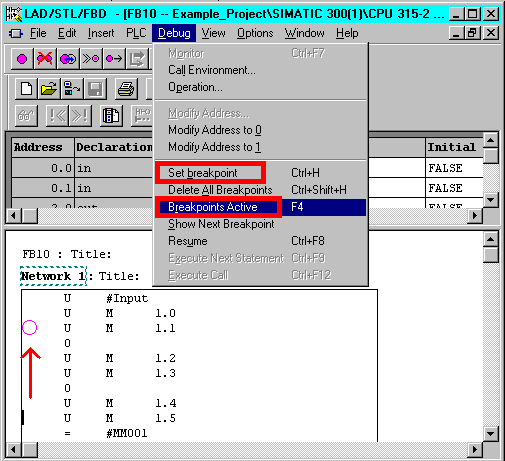This screenshot has width=505, height=461.
Task: Click the magenta Set Breakpoint toolbar icon
Action: click(22, 59)
